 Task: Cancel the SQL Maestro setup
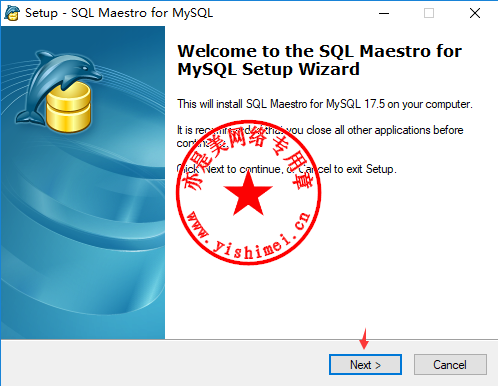tap(450, 365)
